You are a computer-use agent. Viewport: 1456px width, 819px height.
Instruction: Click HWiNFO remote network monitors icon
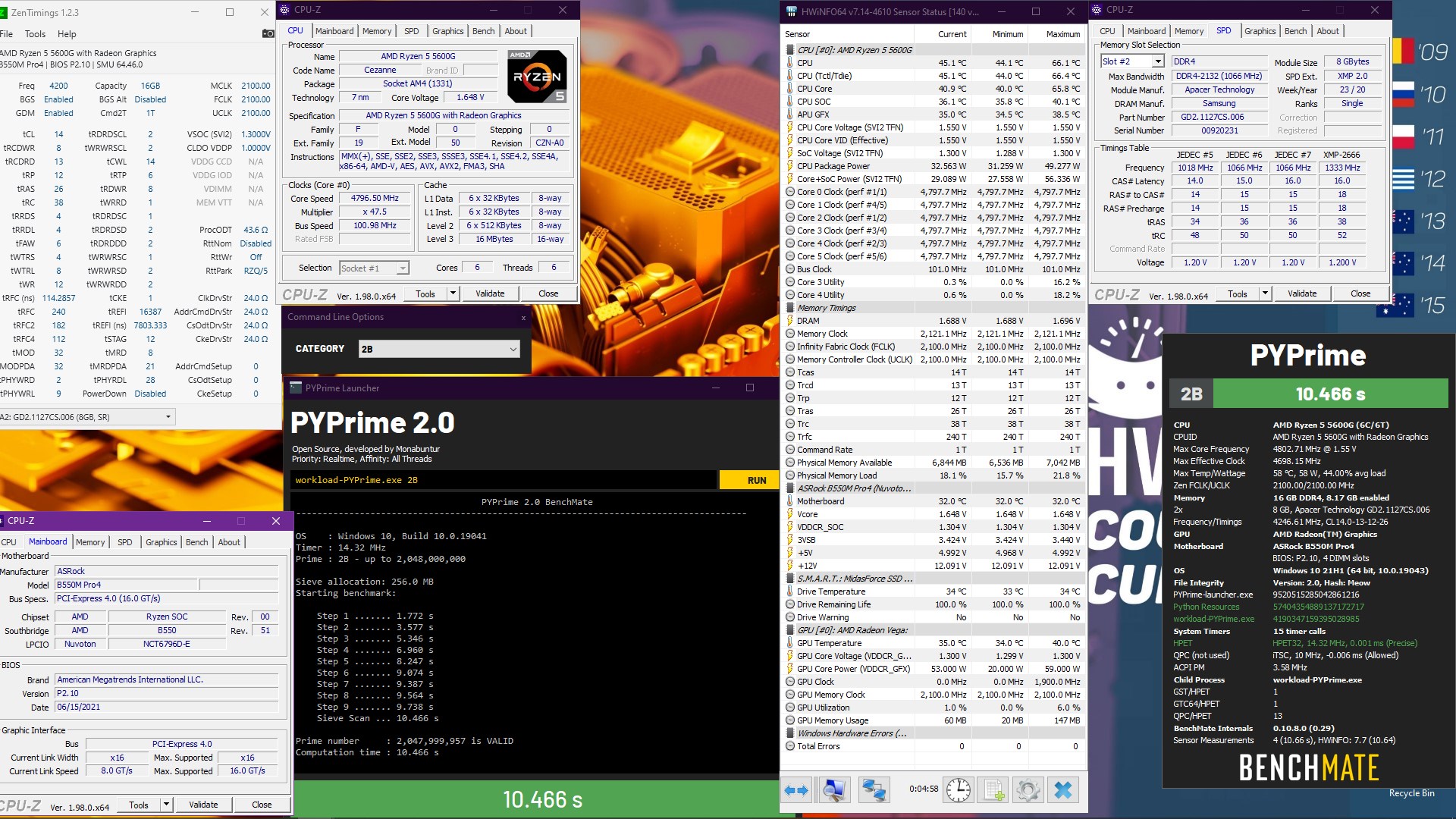[874, 790]
